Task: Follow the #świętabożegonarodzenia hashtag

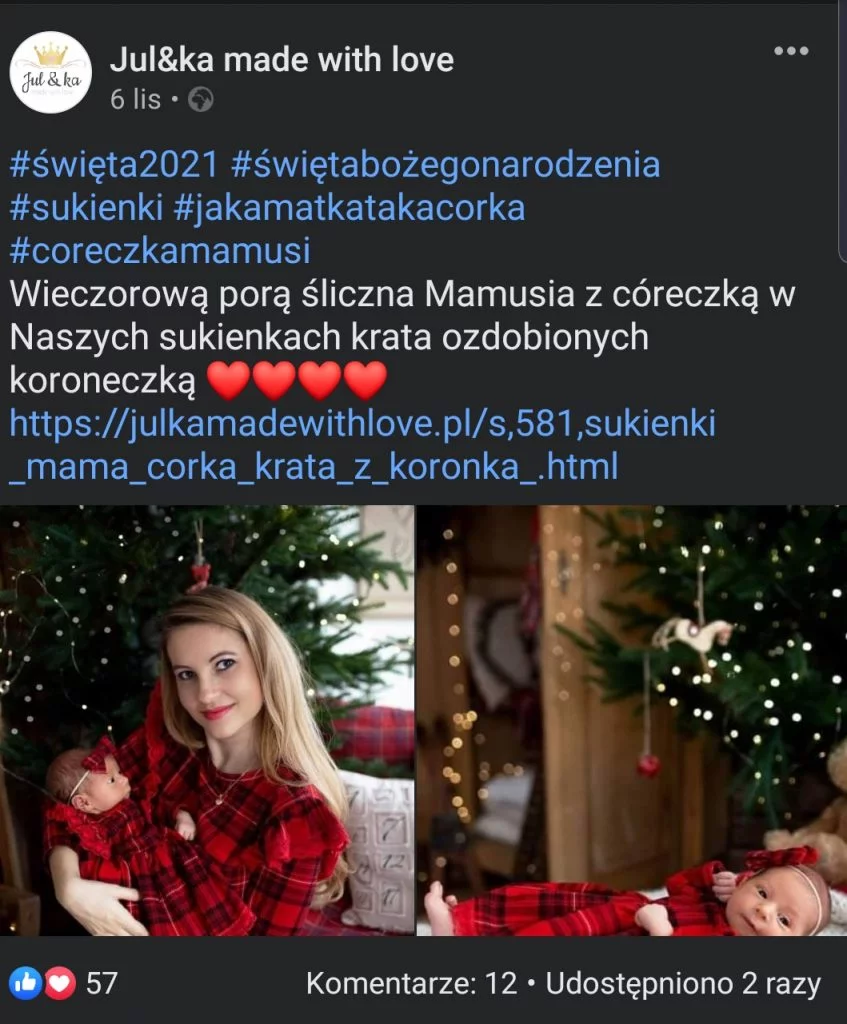Action: 445,165
